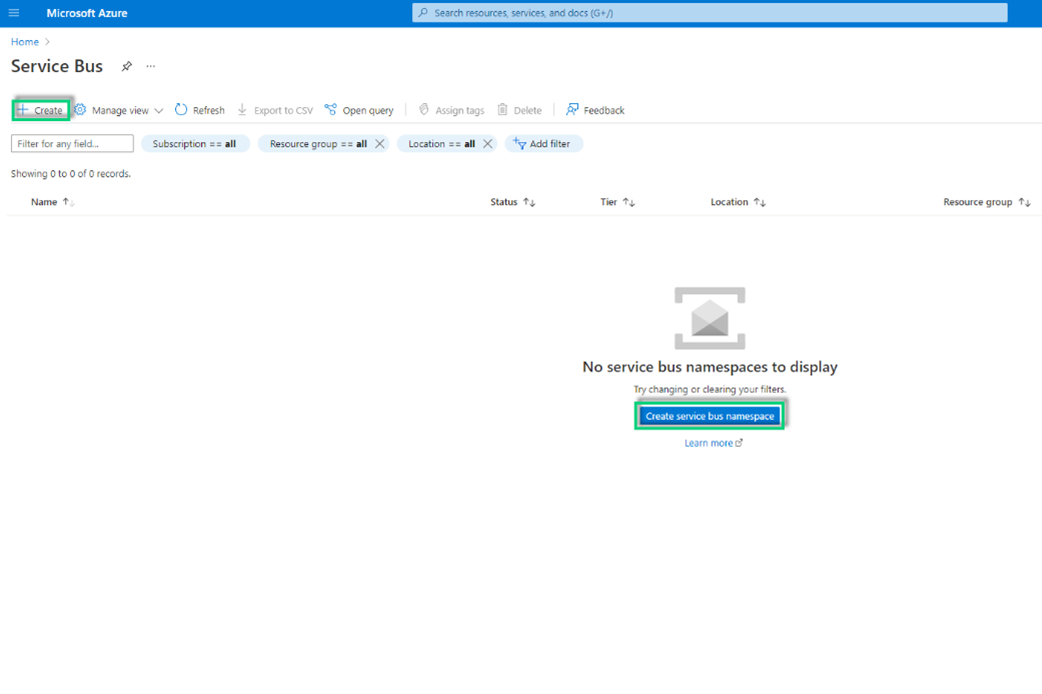Click the Manage view gear icon
This screenshot has width=1042, height=694.
pos(80,110)
